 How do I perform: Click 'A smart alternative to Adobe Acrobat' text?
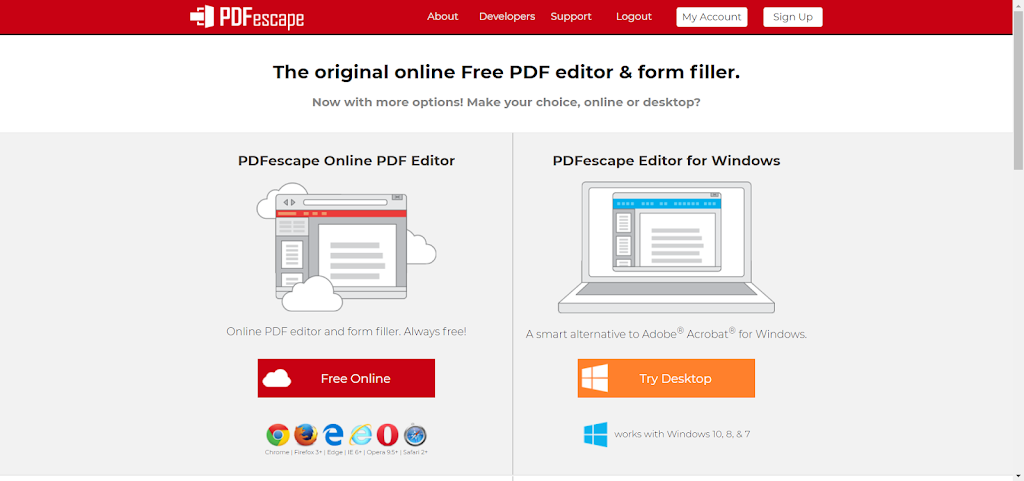666,334
